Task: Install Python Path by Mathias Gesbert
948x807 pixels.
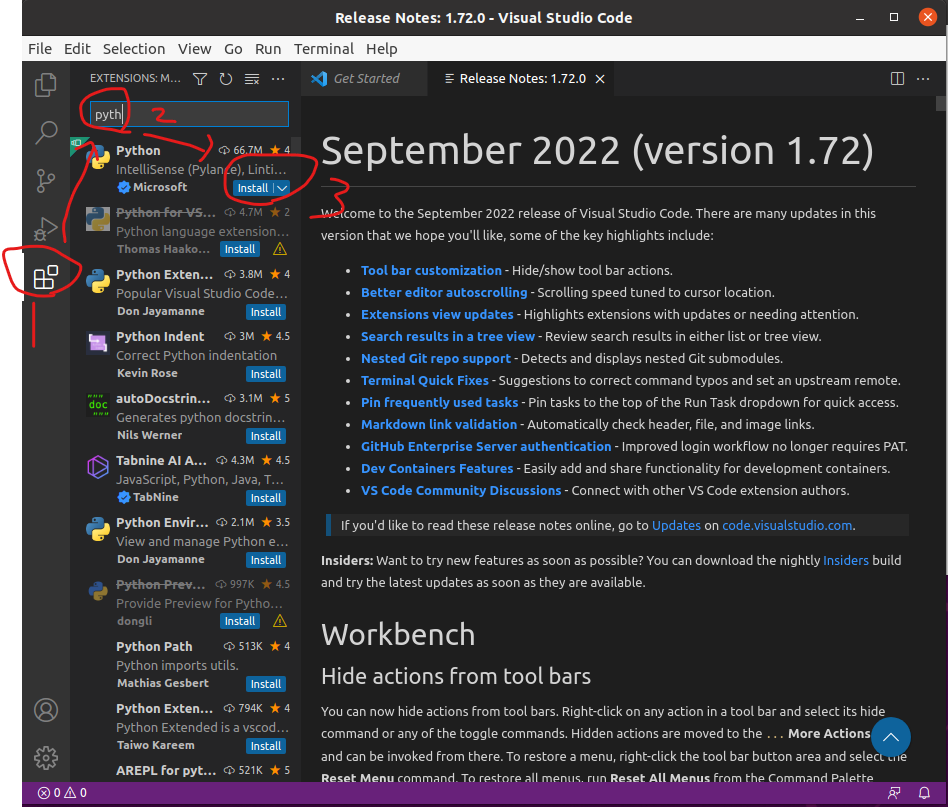Action: 266,684
